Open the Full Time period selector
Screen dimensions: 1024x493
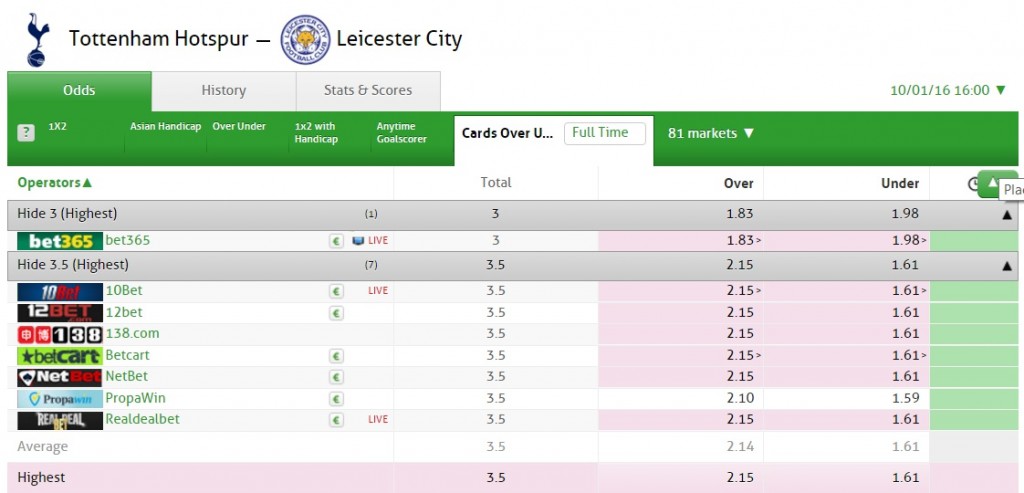[x=605, y=133]
